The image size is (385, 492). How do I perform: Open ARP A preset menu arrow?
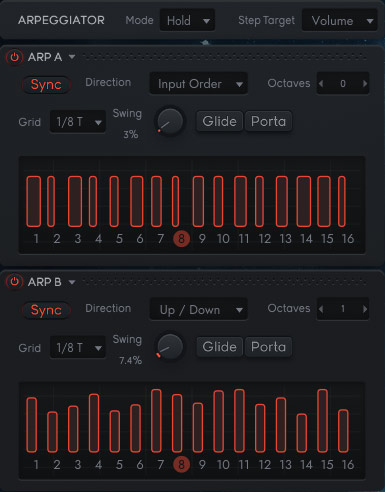72,57
